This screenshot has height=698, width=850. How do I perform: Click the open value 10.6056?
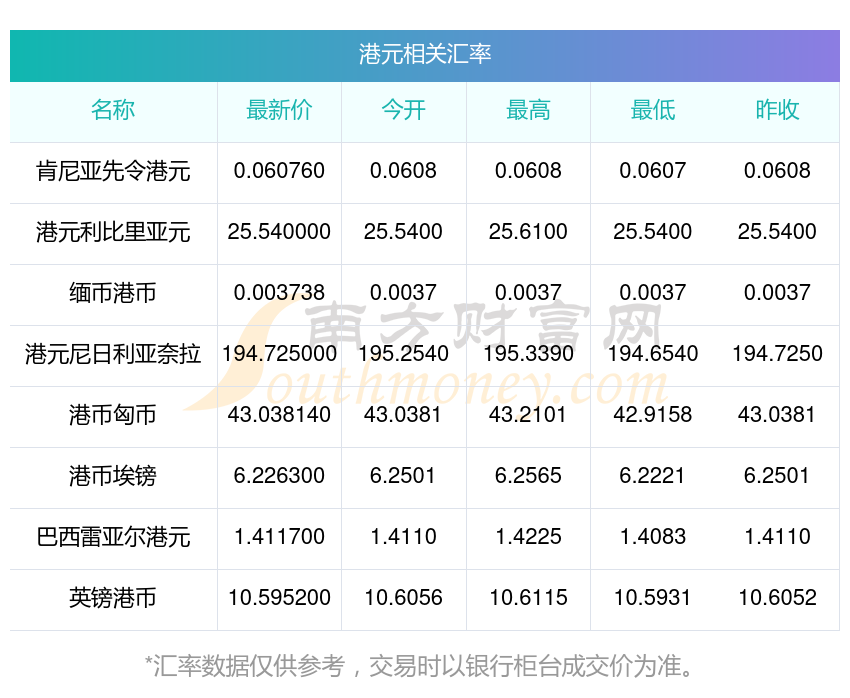[x=403, y=597]
